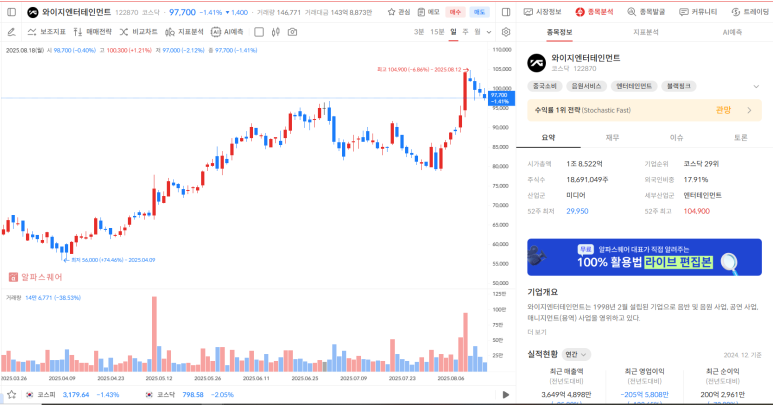Image resolution: width=773 pixels, height=405 pixels.
Task: Switch to the 종목정보 tab
Action: tap(559, 33)
